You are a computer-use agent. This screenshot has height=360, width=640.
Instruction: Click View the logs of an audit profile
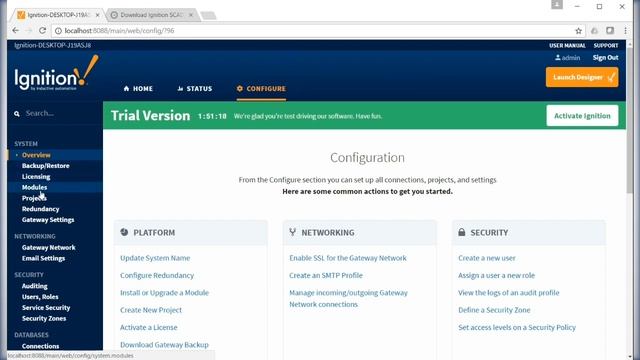[509, 293]
